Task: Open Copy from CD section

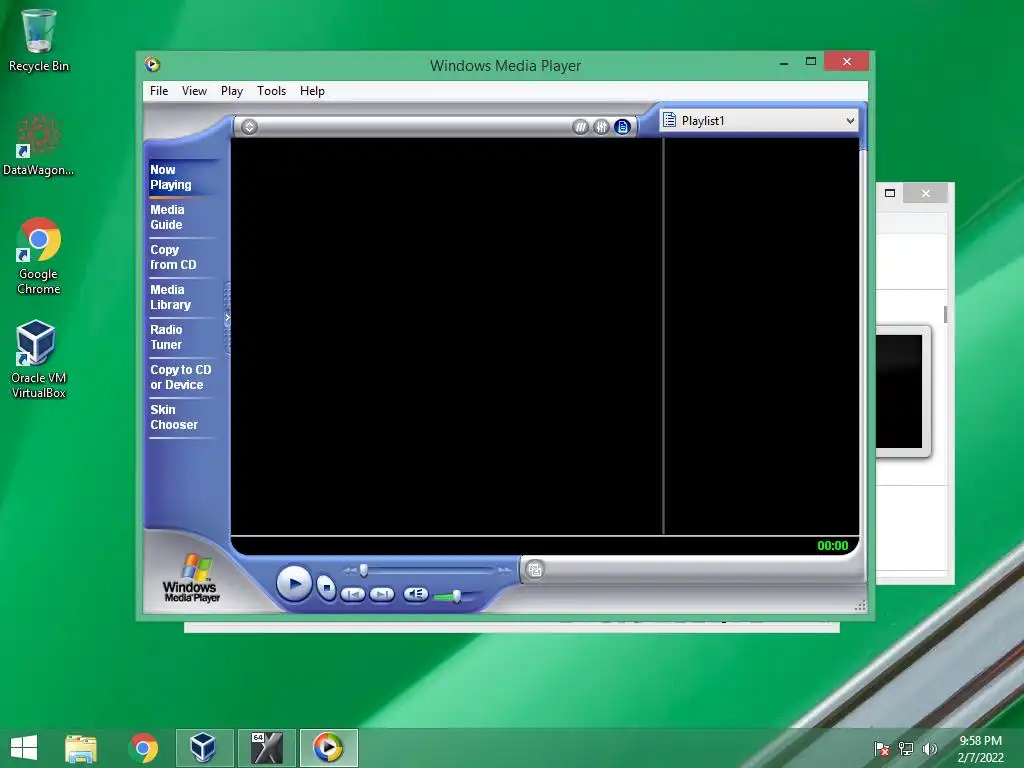Action: coord(173,257)
